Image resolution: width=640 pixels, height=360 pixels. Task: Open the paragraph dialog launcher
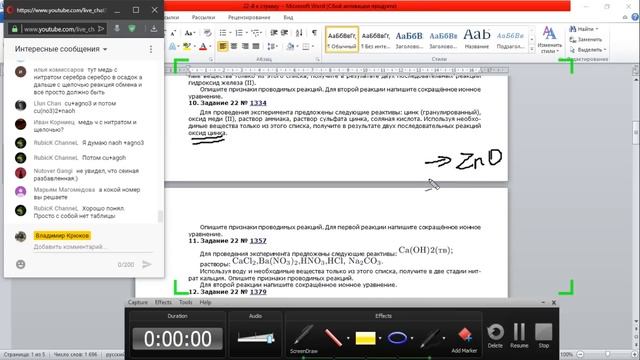318,60
